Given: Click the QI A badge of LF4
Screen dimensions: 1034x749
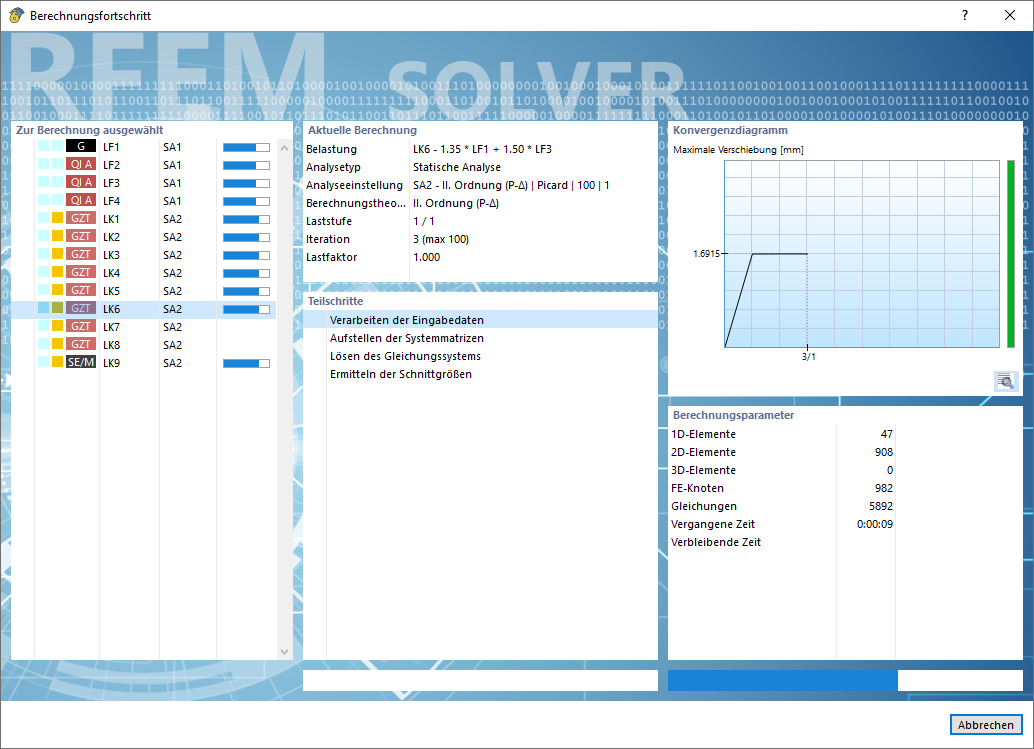Looking at the screenshot, I should 81,200.
